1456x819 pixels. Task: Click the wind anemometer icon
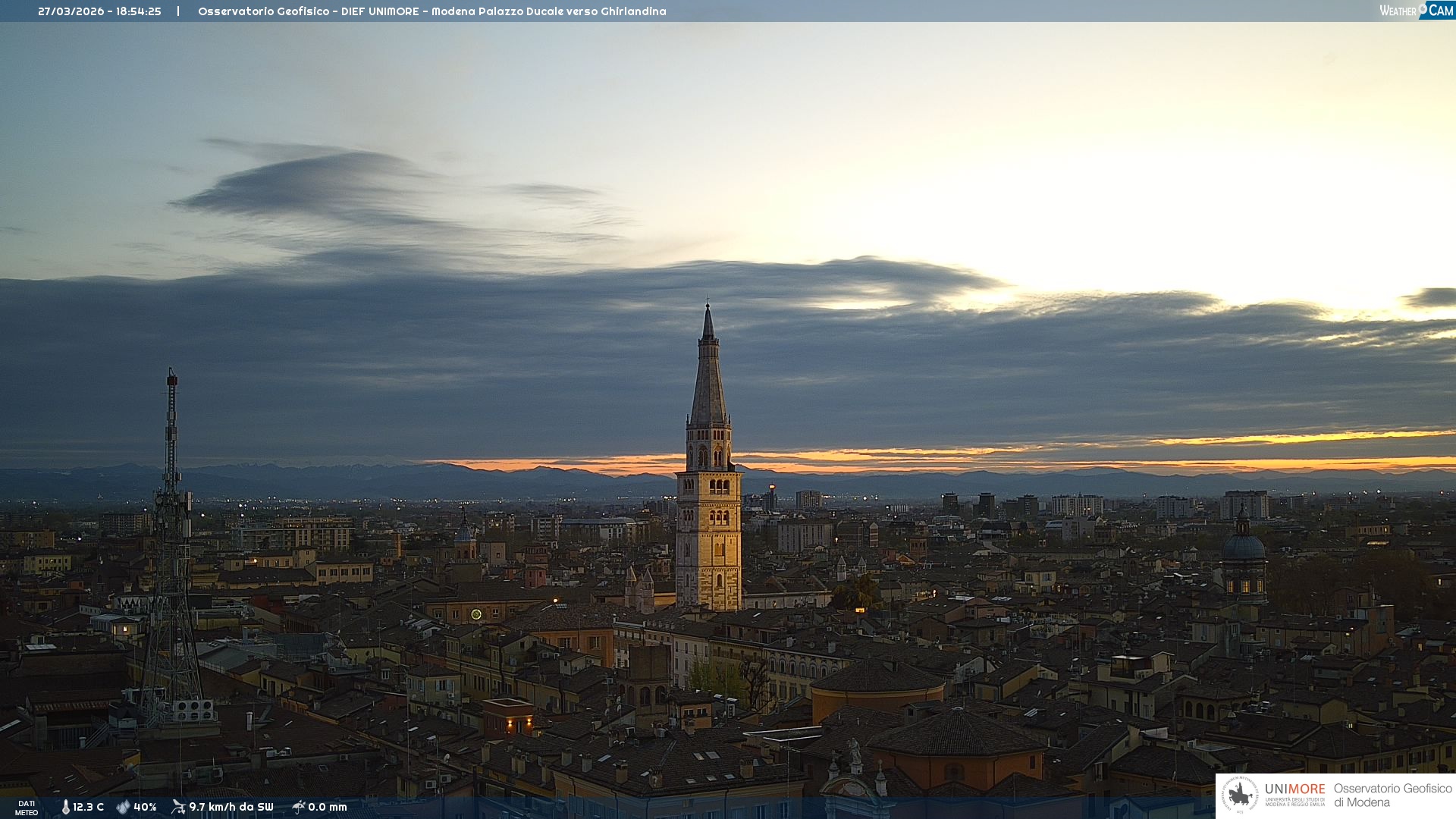point(178,807)
